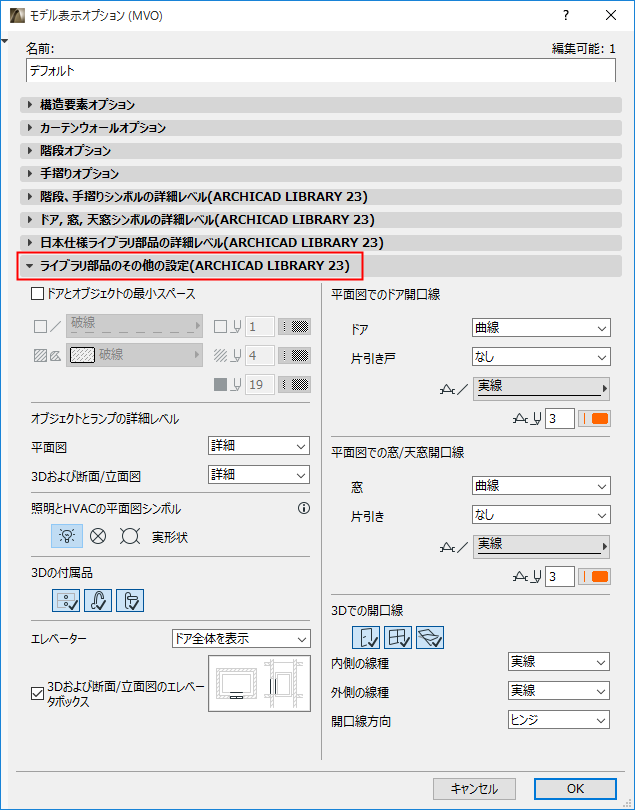Click the OK button
This screenshot has height=810, width=635.
click(575, 789)
